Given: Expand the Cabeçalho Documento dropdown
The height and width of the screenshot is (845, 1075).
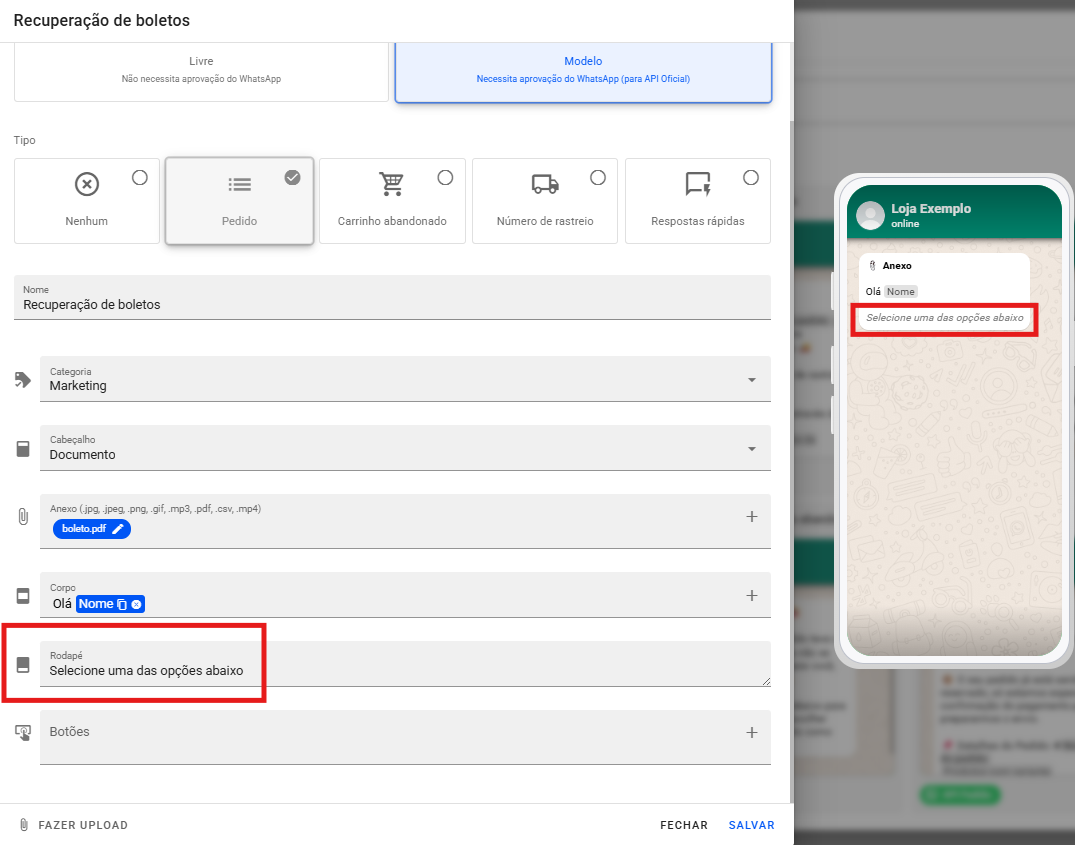Looking at the screenshot, I should [x=751, y=449].
